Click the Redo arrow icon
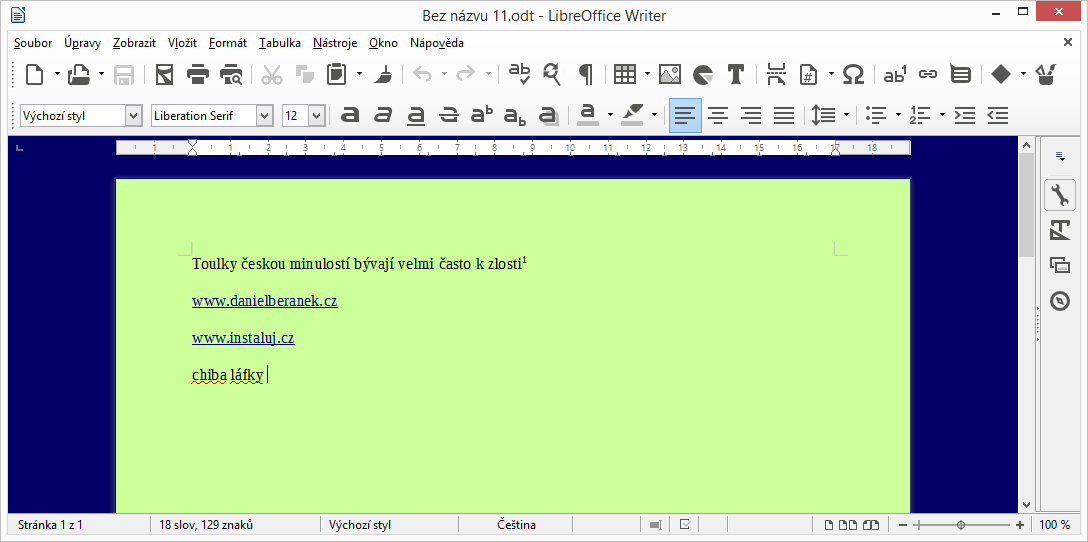1088x542 pixels. click(466, 74)
